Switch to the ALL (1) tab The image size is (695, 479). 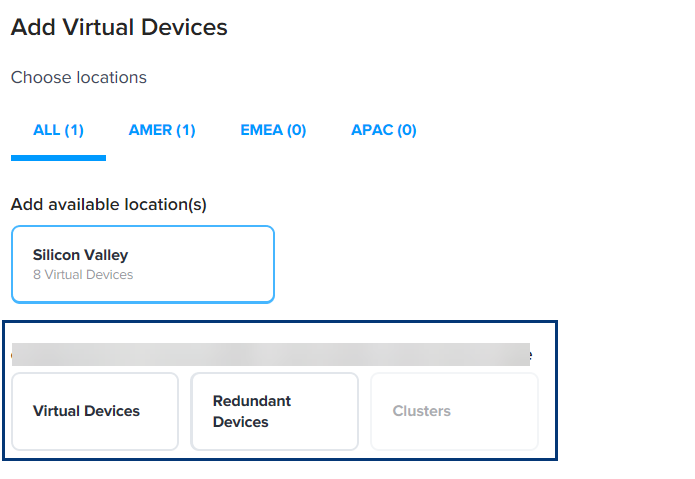click(59, 130)
